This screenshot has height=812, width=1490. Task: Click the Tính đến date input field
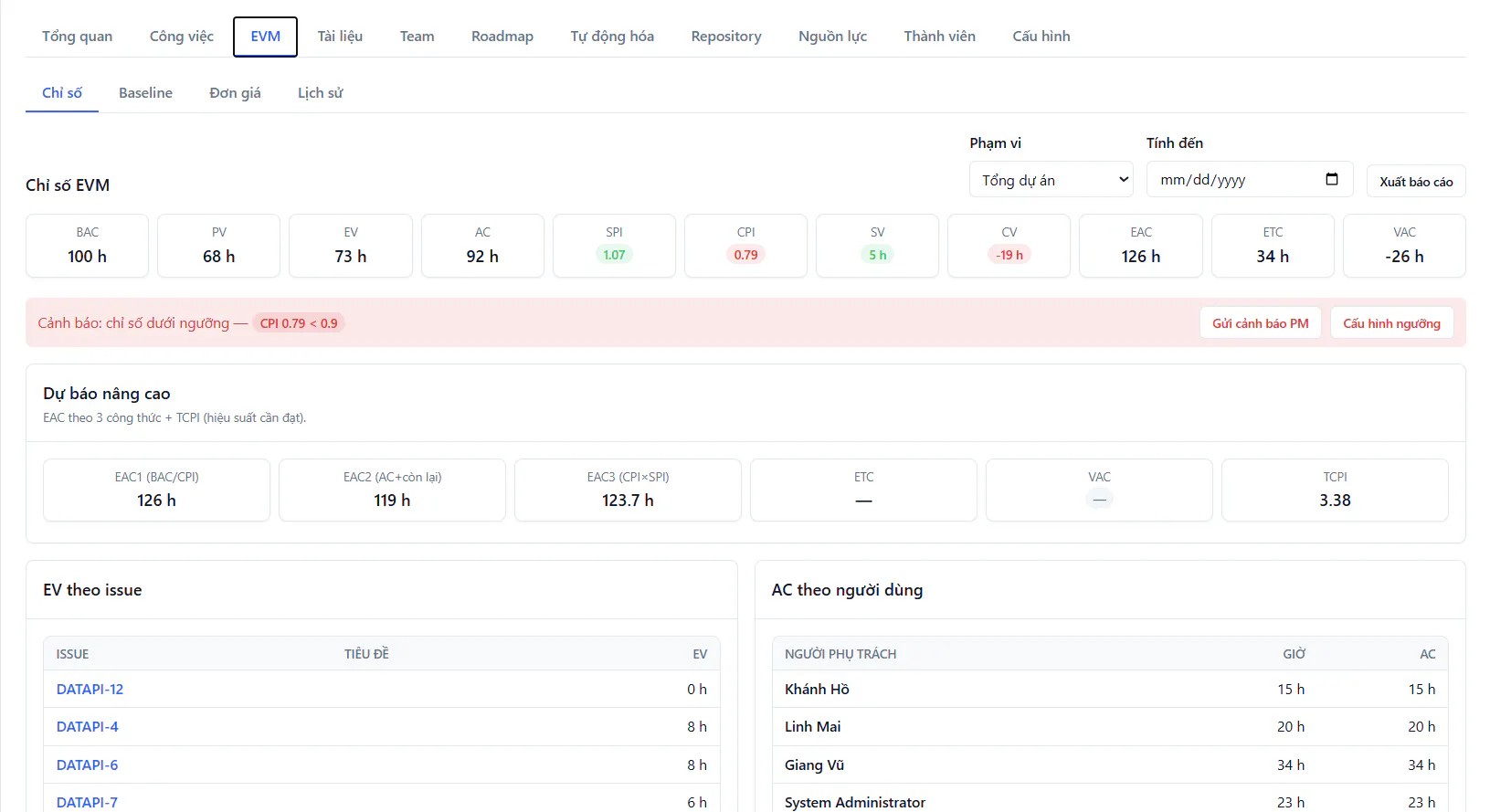[x=1250, y=180]
